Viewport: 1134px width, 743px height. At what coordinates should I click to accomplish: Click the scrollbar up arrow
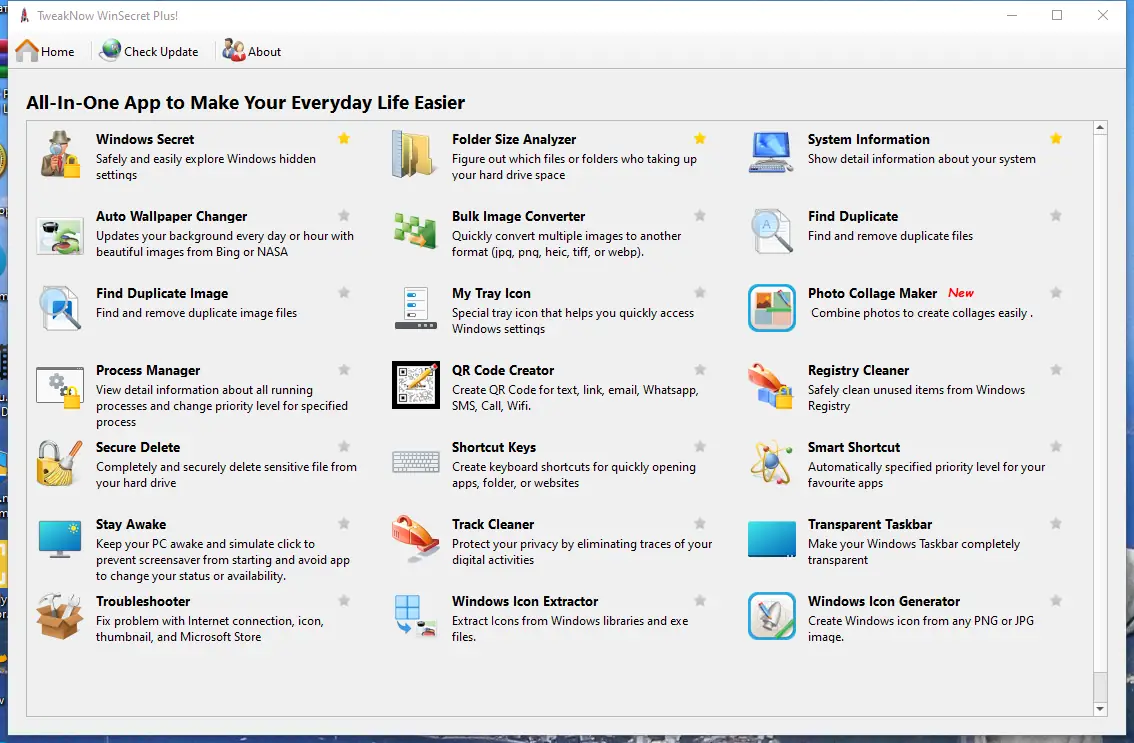click(x=1100, y=127)
